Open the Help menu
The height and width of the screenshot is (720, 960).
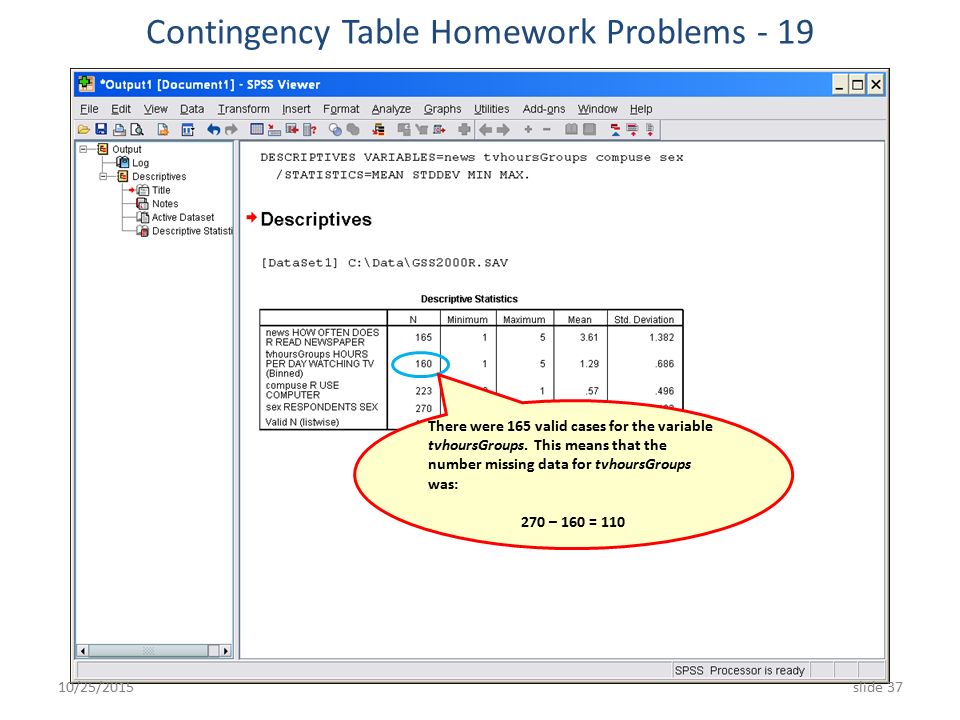(x=641, y=109)
